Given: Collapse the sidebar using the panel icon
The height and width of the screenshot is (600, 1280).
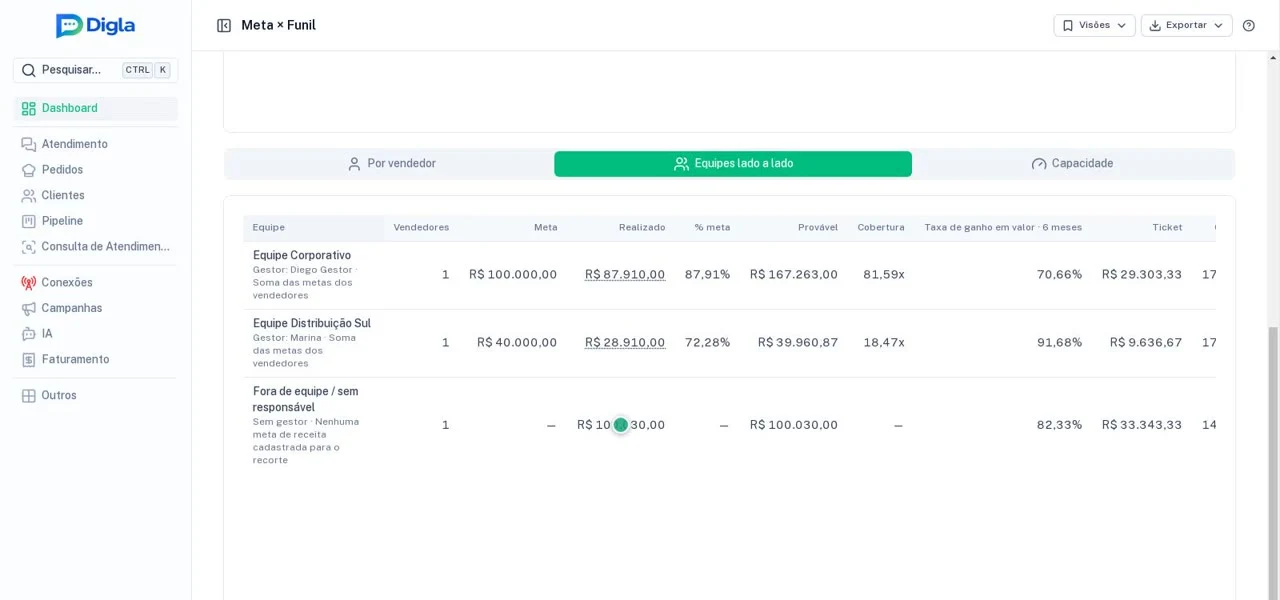Looking at the screenshot, I should (224, 26).
